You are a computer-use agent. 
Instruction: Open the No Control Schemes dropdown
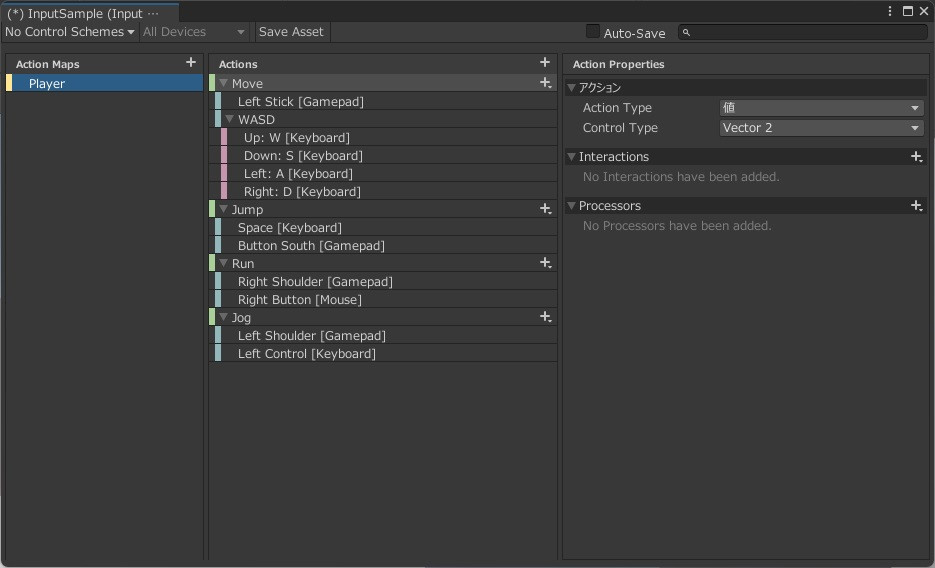tap(69, 32)
